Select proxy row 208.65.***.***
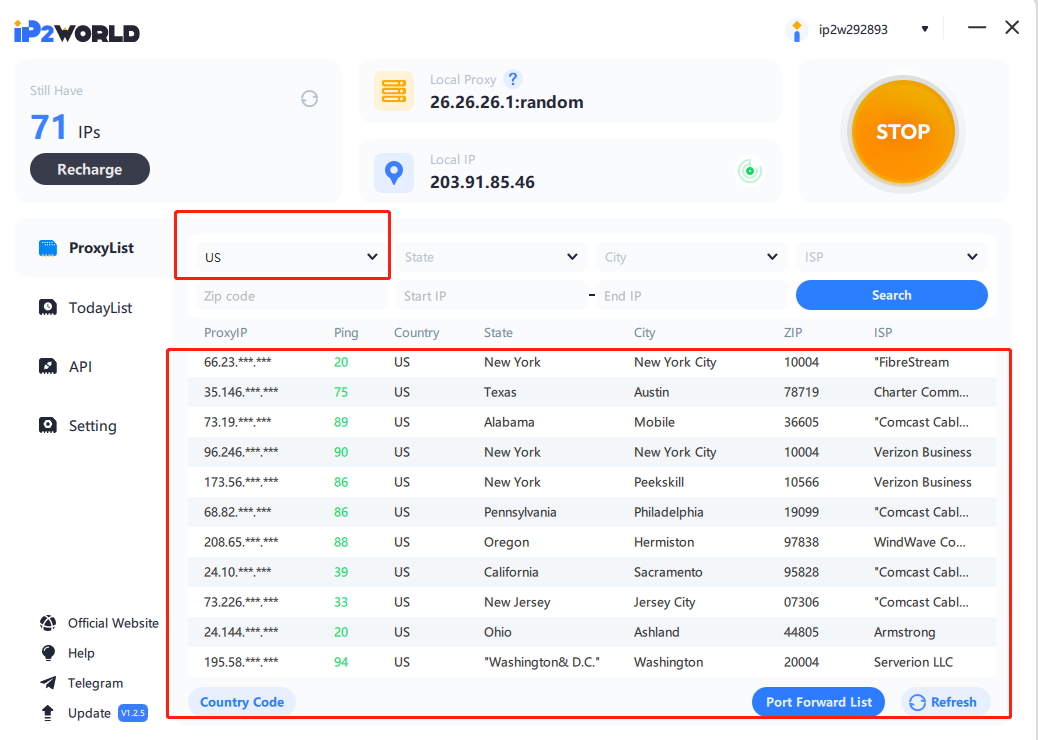The image size is (1038, 740). point(592,542)
